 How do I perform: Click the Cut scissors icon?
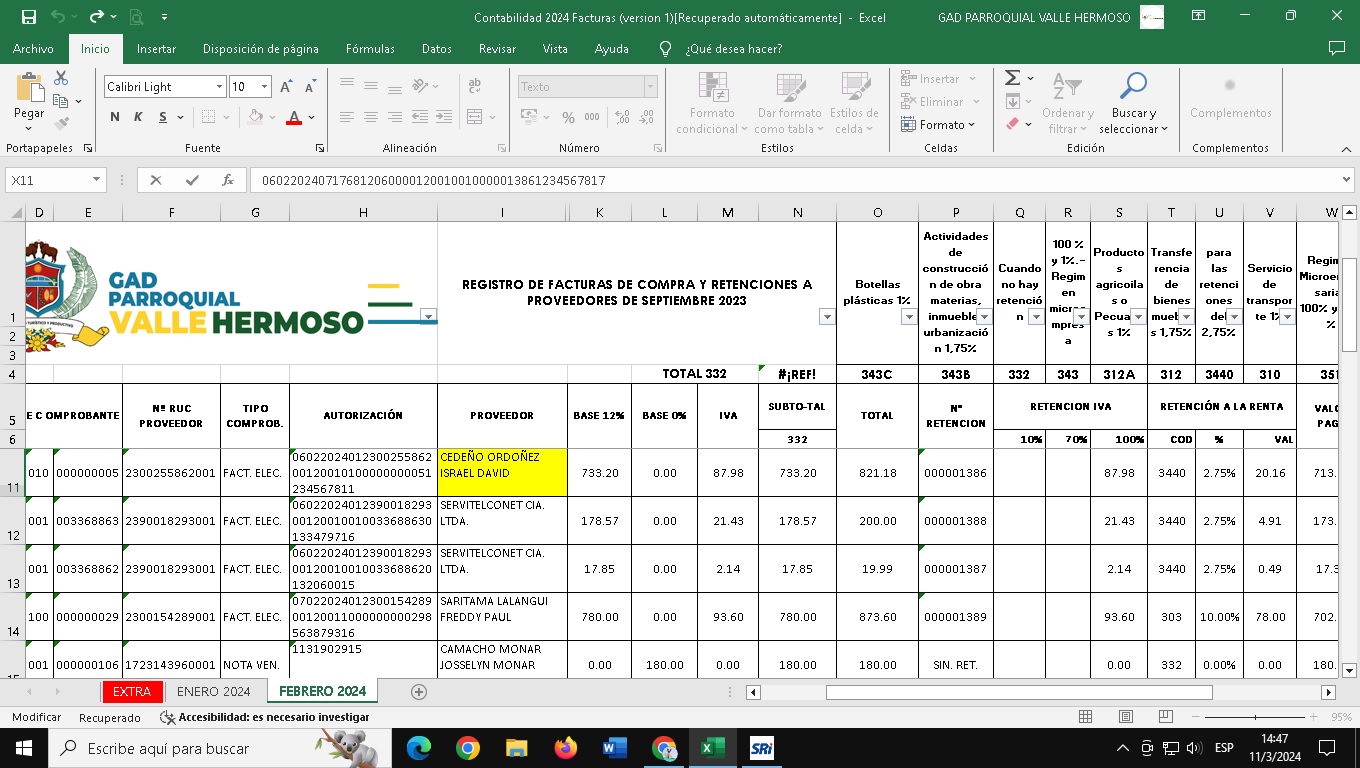(61, 78)
